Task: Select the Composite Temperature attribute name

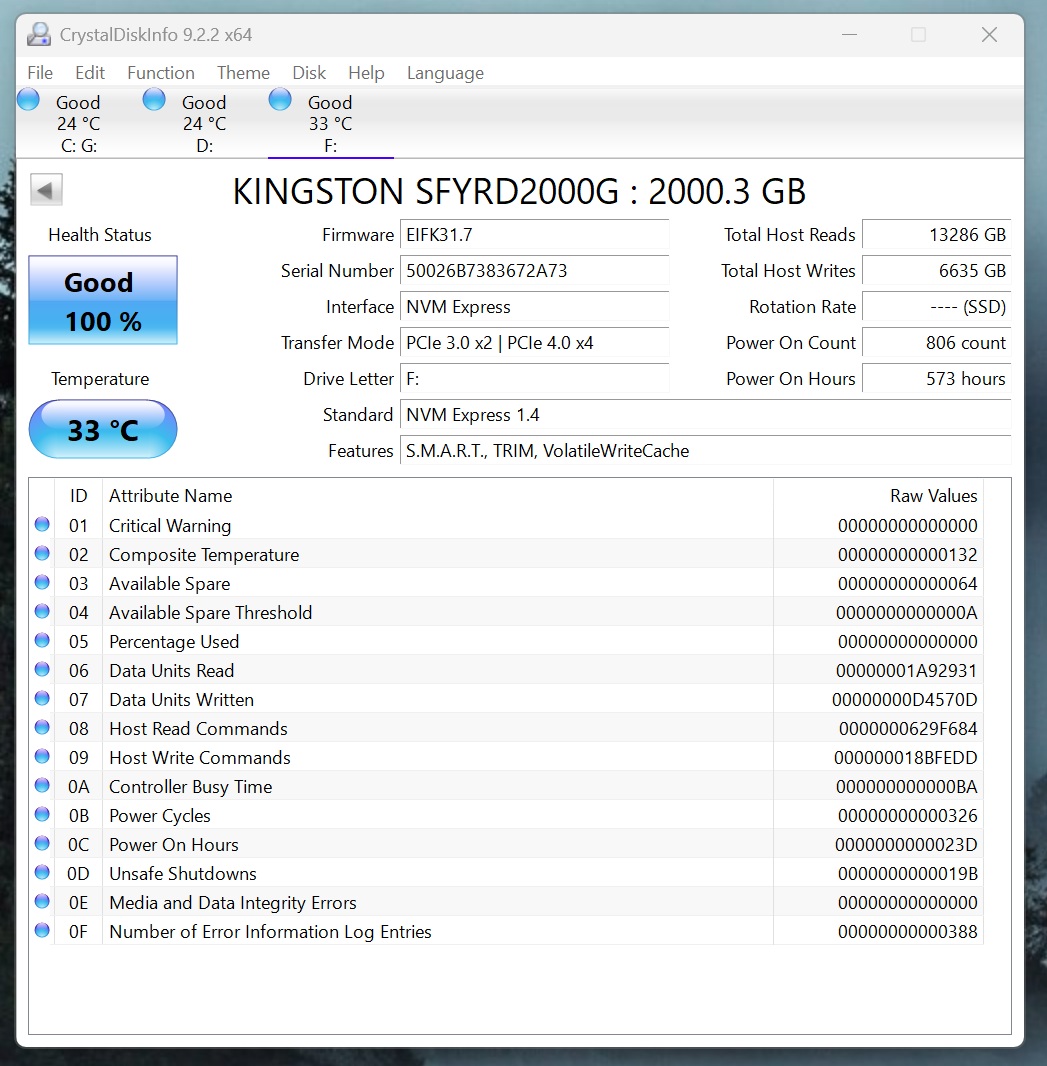Action: click(204, 555)
